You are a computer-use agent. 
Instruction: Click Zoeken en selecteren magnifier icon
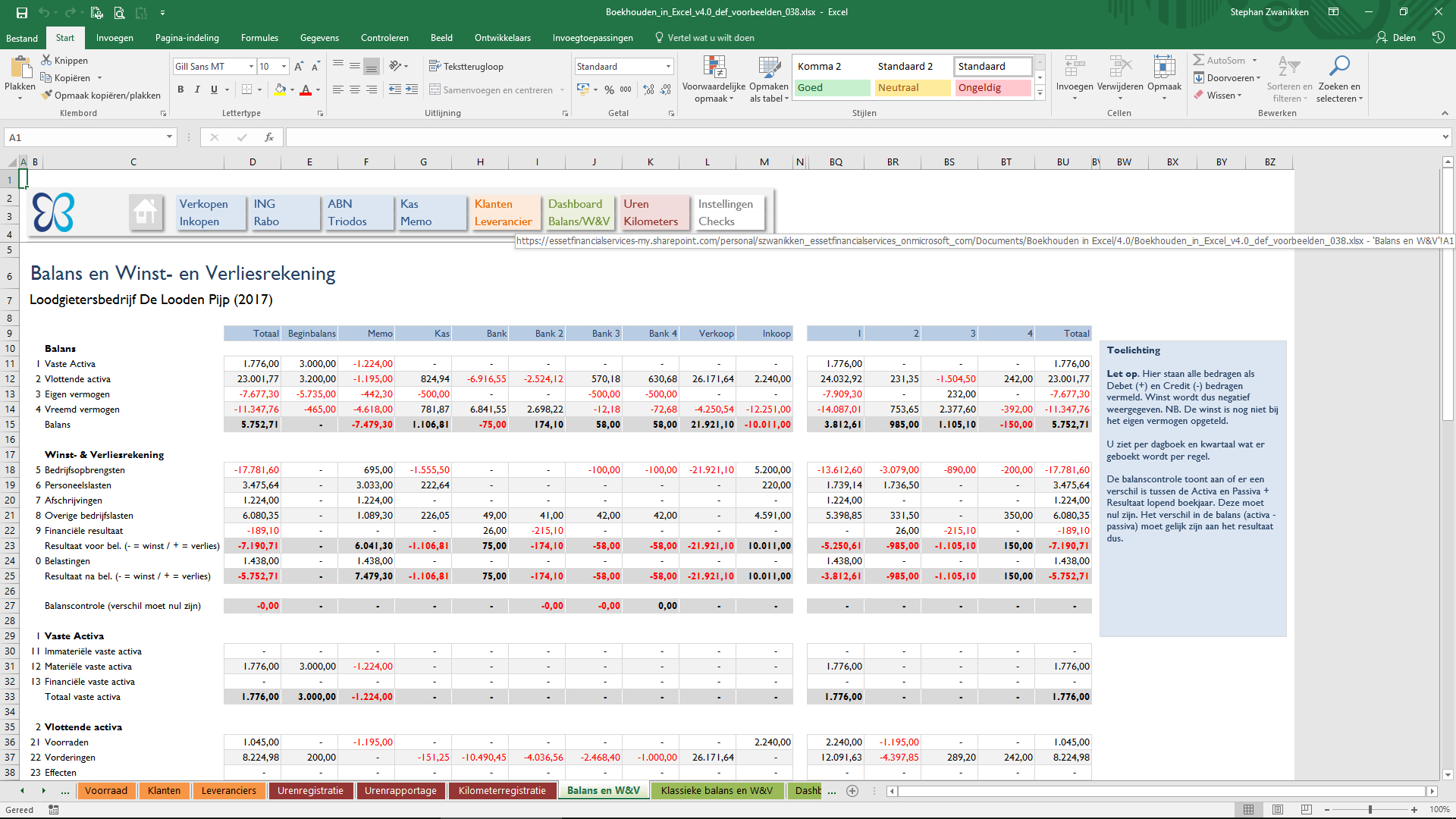[1339, 67]
